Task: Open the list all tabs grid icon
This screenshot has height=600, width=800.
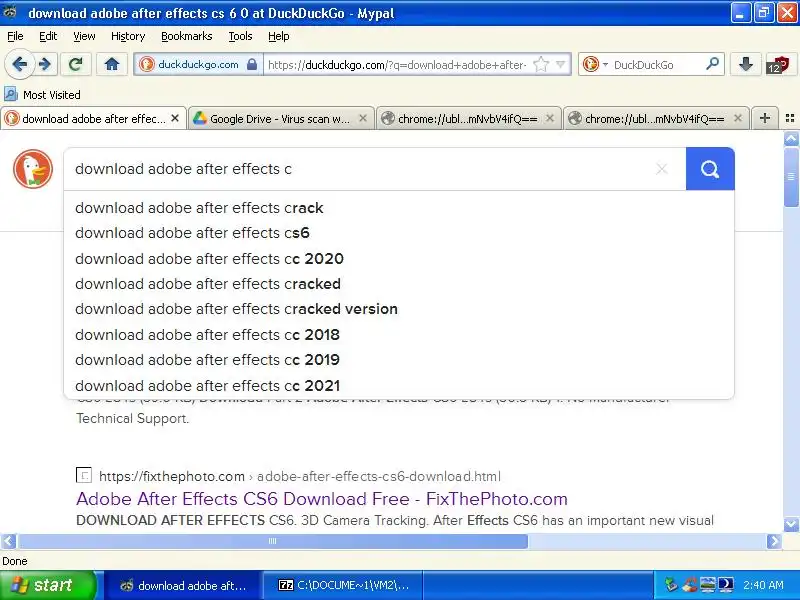Action: coord(790,118)
